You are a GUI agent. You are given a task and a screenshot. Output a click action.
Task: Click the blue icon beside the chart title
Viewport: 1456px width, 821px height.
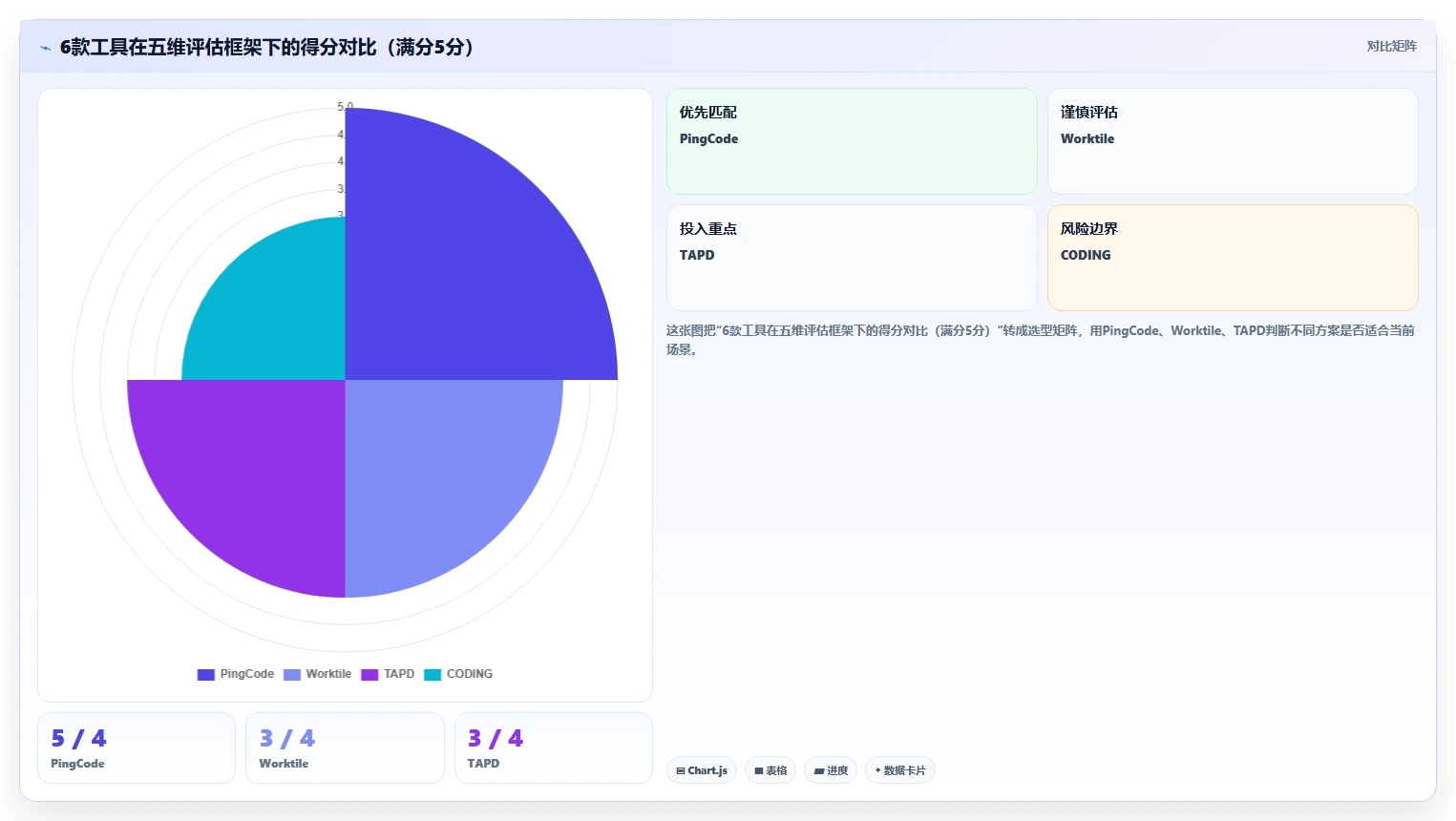pos(45,48)
